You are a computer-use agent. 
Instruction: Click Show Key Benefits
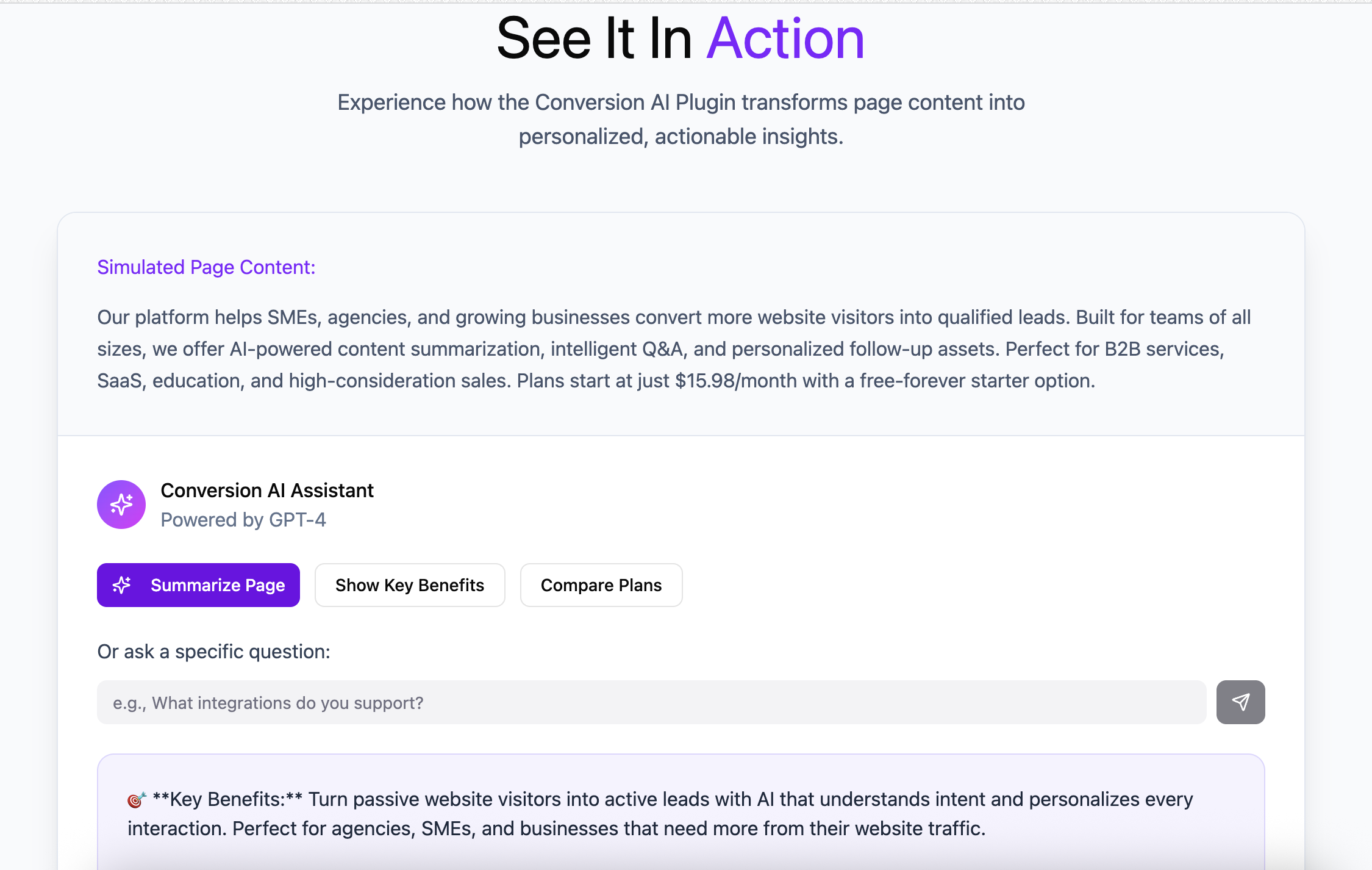click(x=409, y=585)
